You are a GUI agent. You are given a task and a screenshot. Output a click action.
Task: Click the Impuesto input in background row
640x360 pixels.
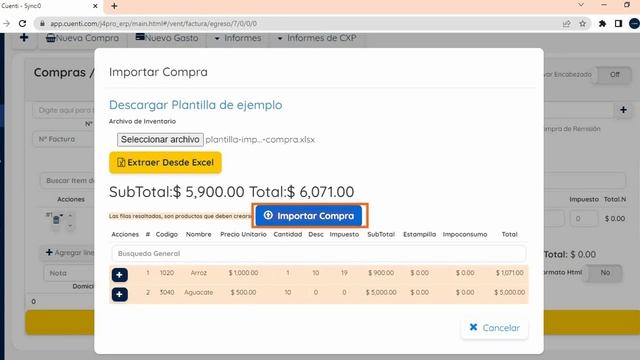584,219
